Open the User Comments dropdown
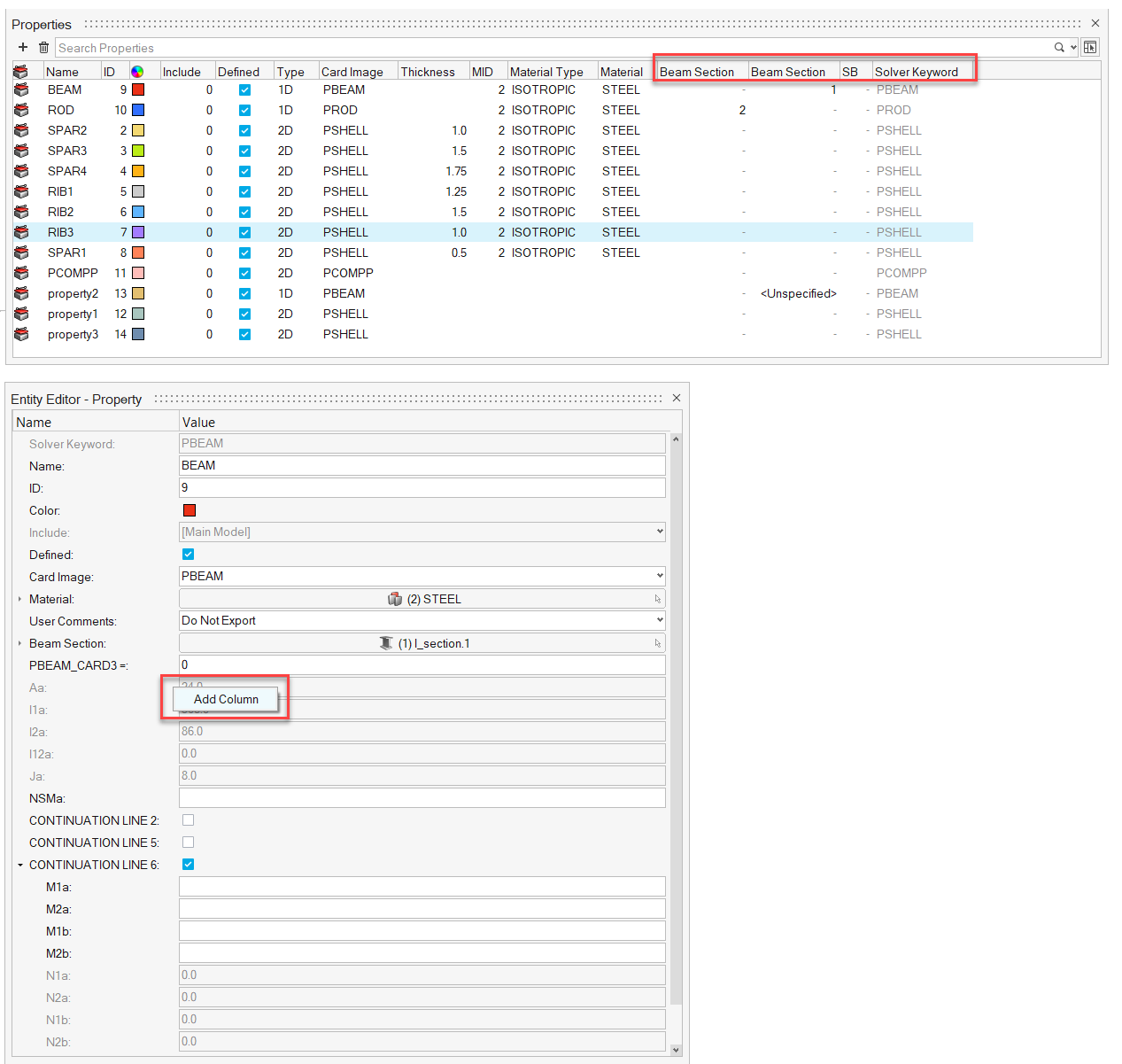1122x1064 pixels. (x=422, y=620)
